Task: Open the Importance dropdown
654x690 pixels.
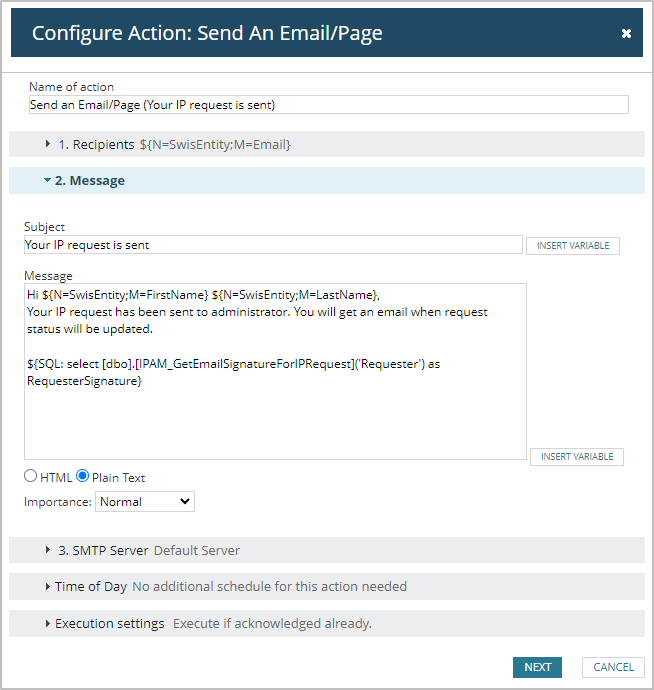Action: (x=145, y=501)
